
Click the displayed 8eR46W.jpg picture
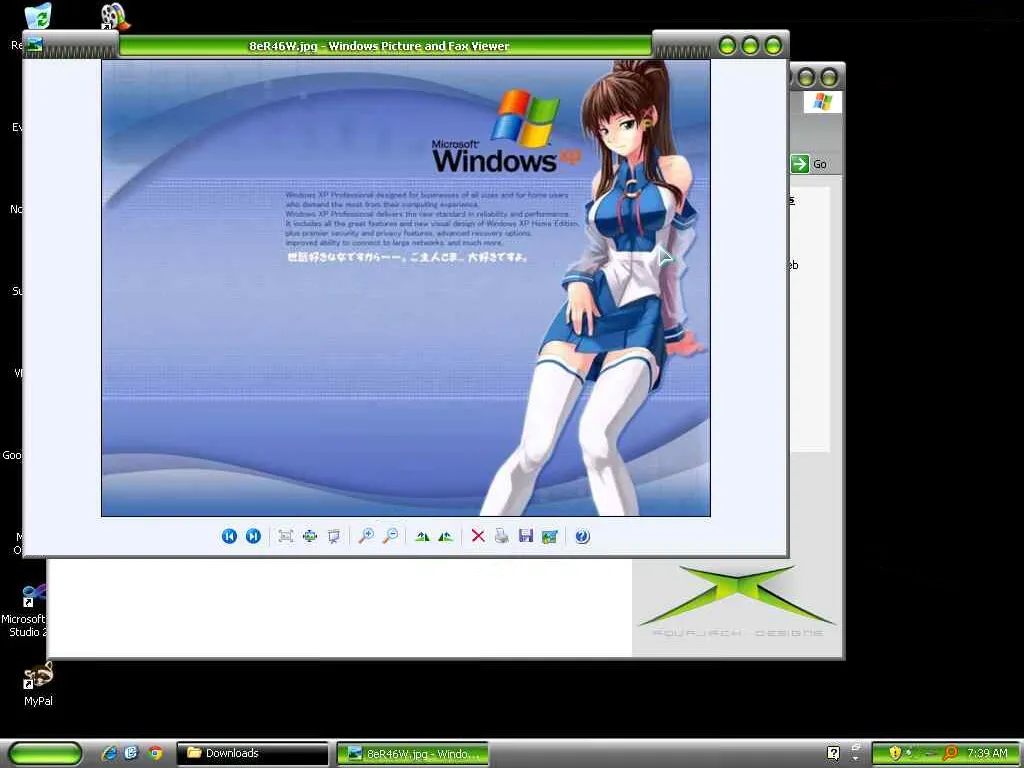(x=406, y=288)
